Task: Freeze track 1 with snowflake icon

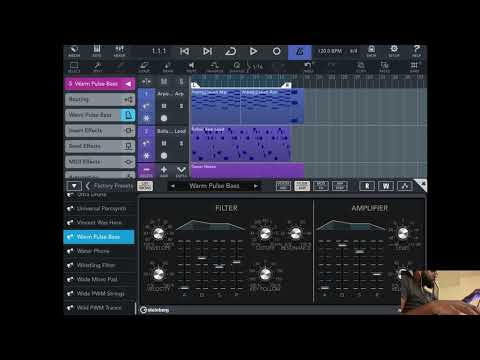Action: pos(146,118)
